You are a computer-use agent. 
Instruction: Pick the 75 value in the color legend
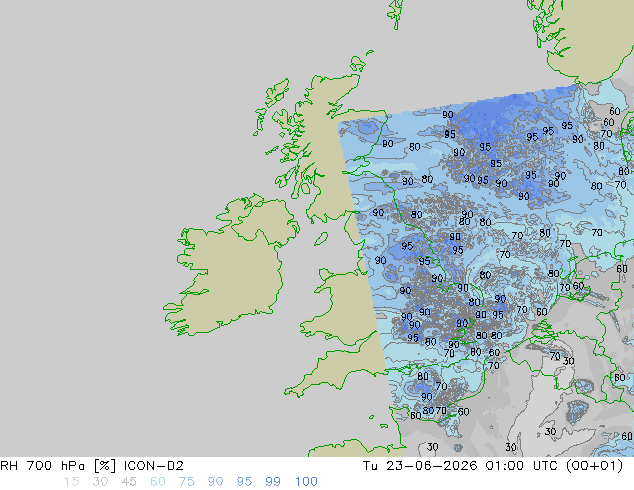(x=186, y=482)
